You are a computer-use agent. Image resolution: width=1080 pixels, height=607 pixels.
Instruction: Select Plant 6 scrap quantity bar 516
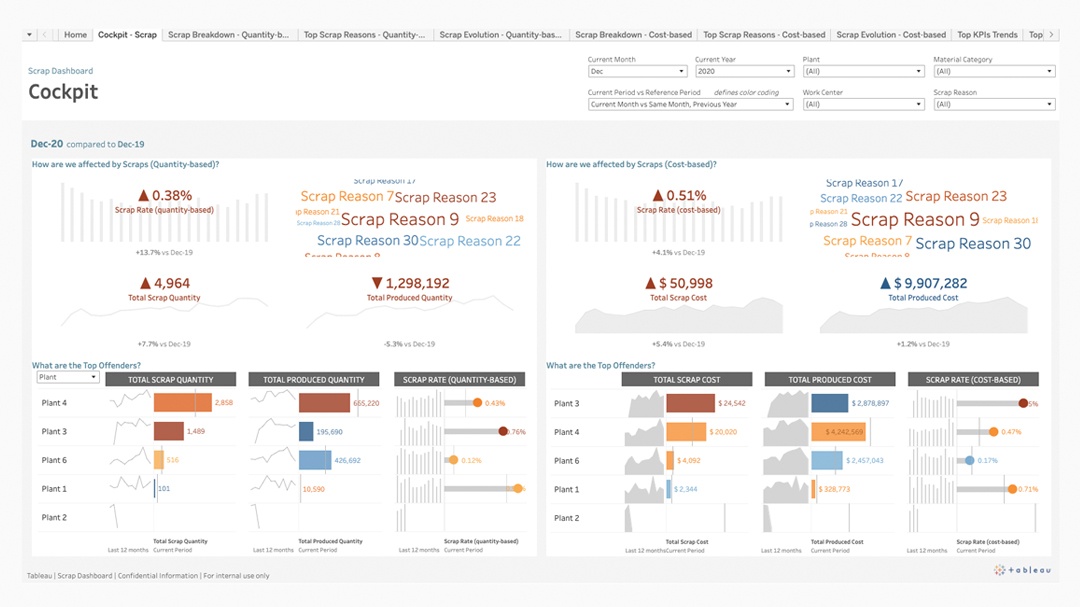[158, 460]
